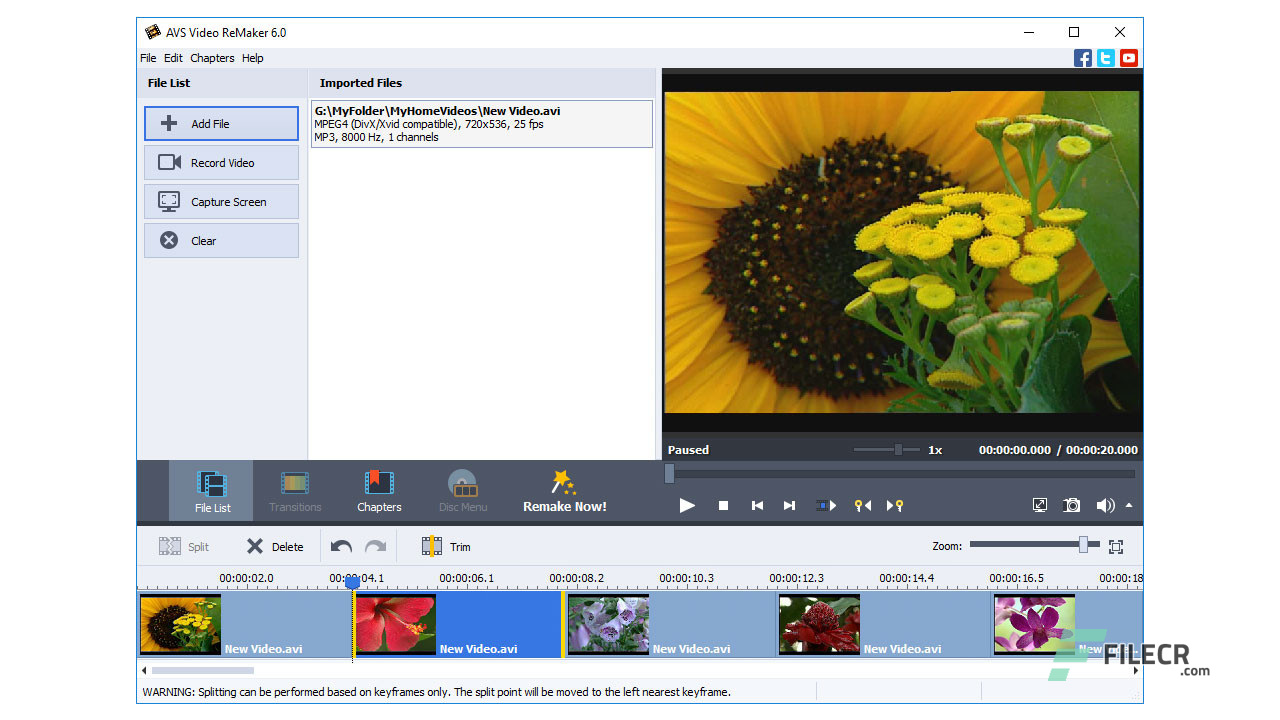This screenshot has height=720, width=1280.
Task: Select the purple foxglove clip thumbnail
Action: pyautogui.click(x=609, y=625)
